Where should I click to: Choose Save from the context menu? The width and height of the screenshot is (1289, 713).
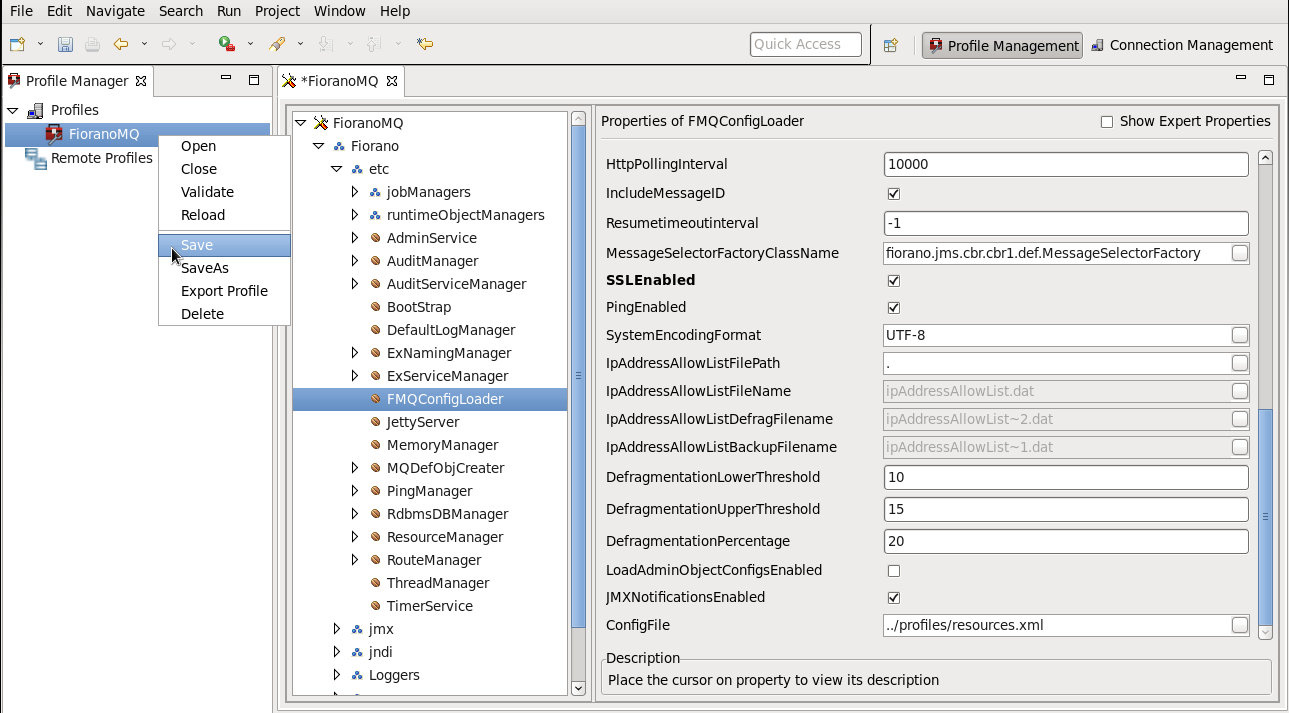pos(224,245)
